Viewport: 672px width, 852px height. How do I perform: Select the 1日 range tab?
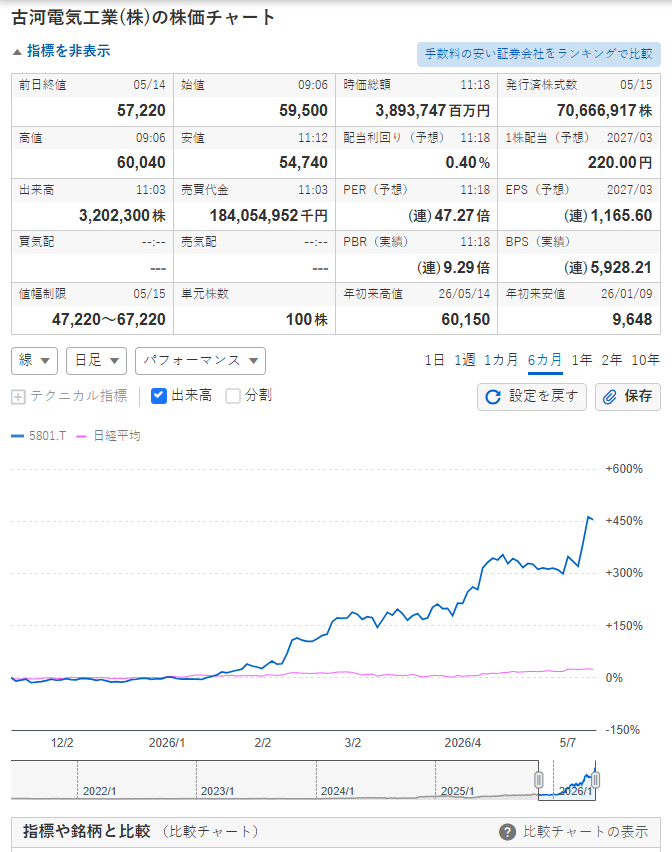[x=434, y=360]
